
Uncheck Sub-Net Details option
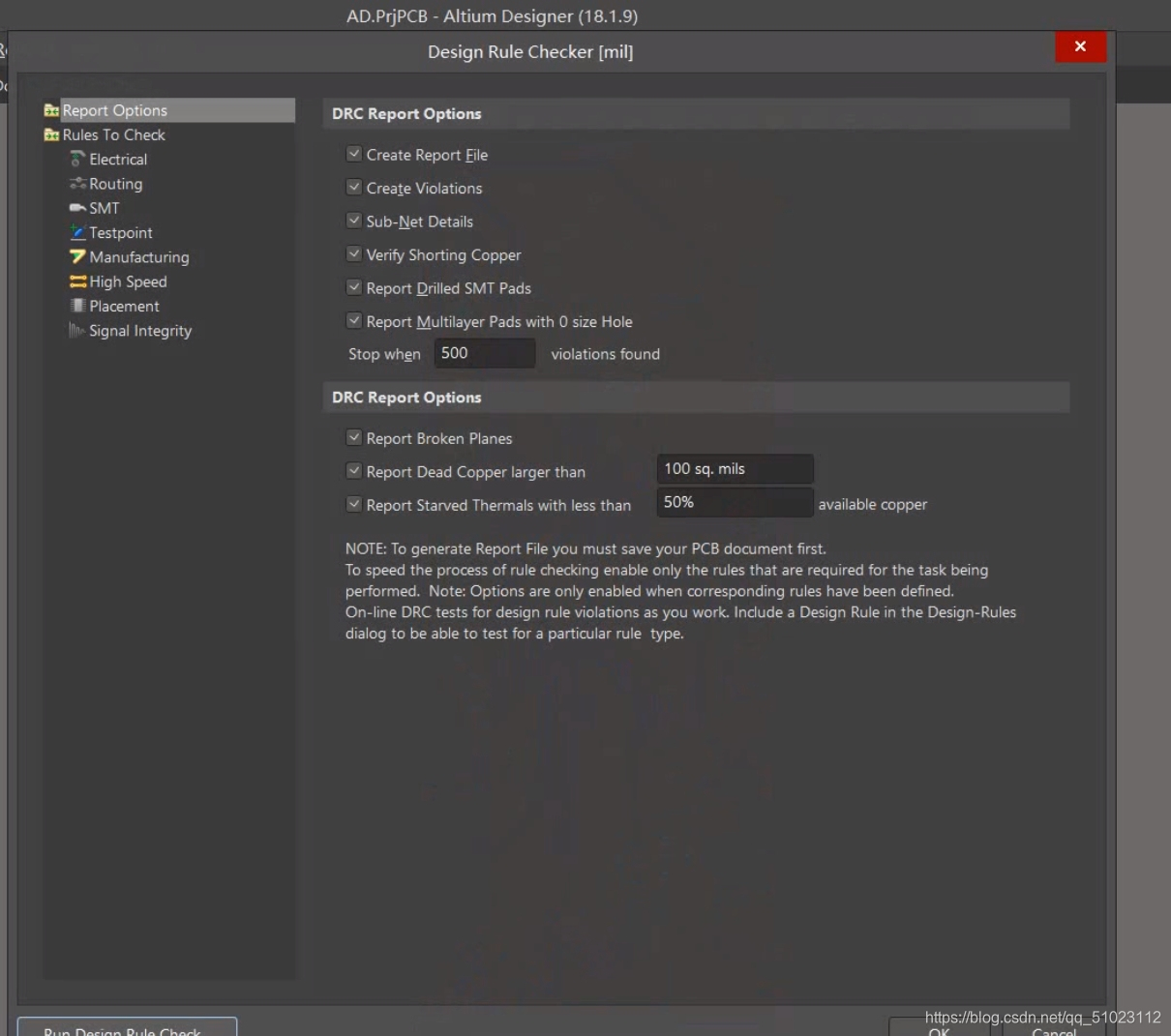click(354, 221)
